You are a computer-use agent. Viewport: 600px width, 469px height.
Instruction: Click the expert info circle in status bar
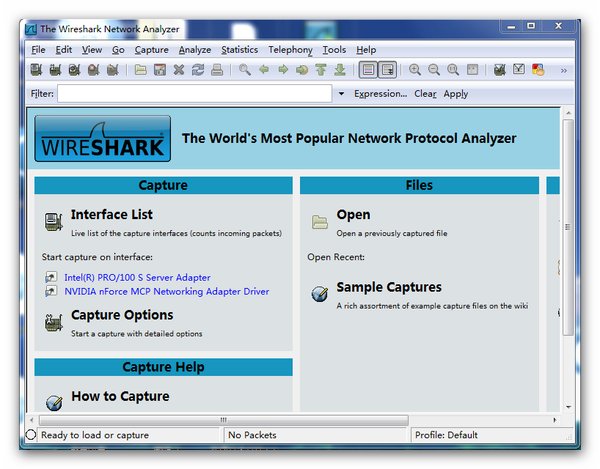31,435
